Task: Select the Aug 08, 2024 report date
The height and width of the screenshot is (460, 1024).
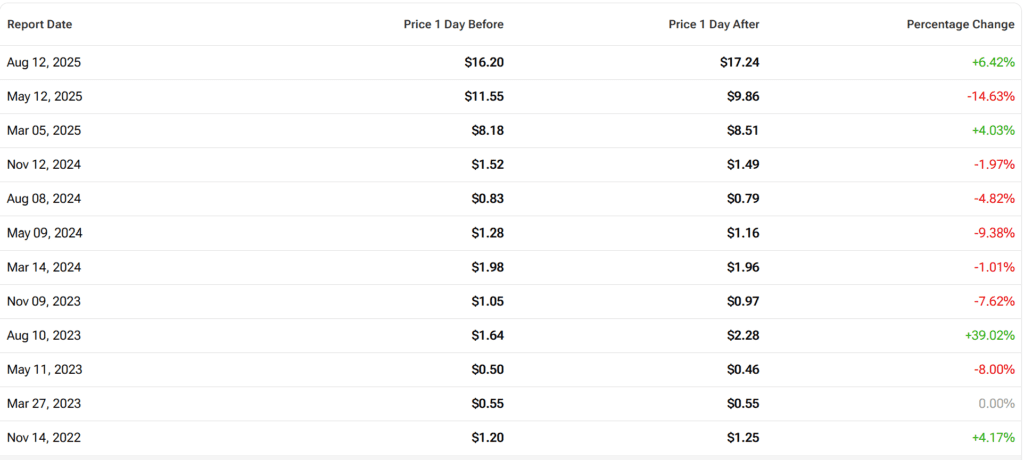Action: pos(44,199)
